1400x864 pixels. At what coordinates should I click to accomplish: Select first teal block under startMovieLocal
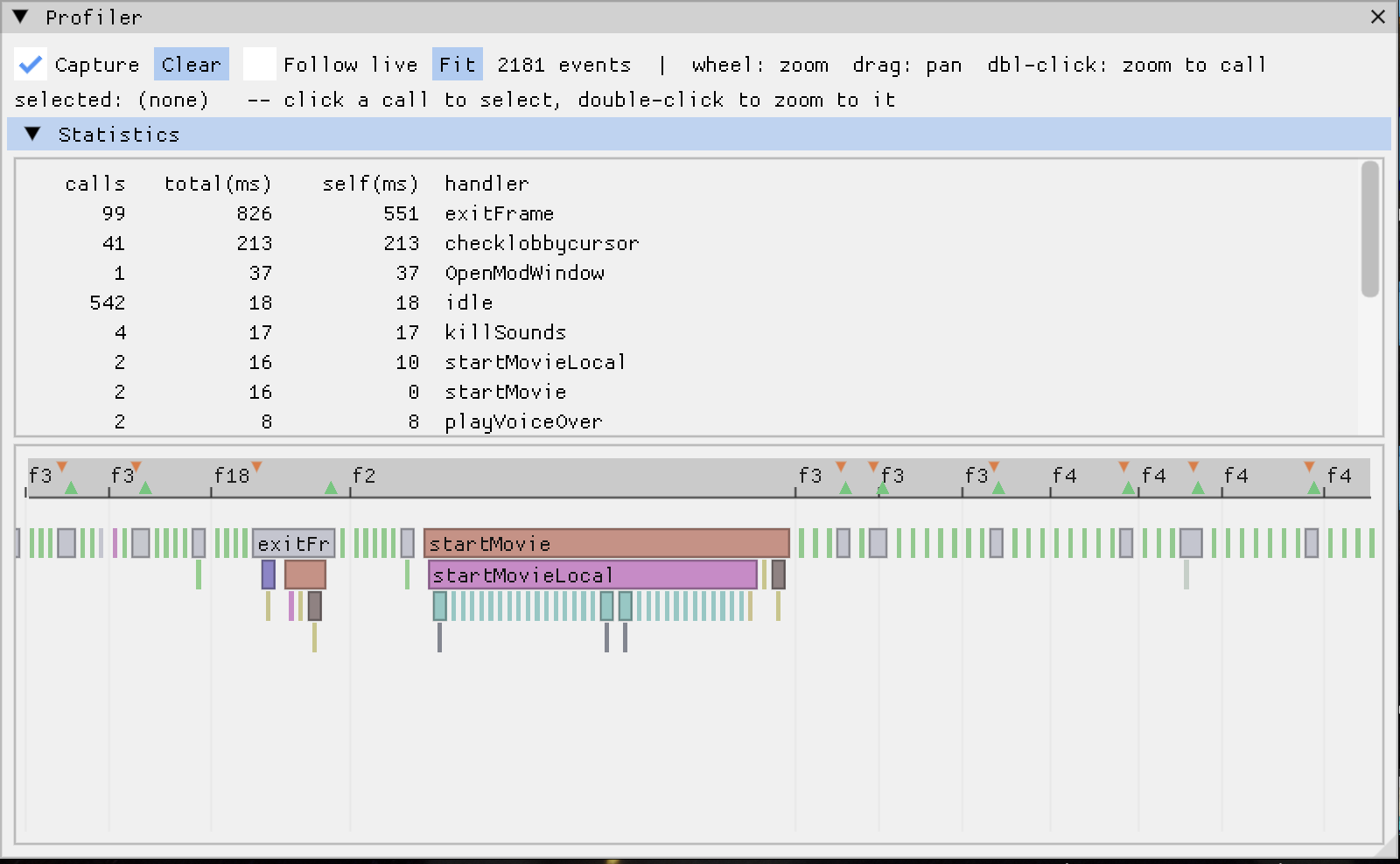[440, 606]
